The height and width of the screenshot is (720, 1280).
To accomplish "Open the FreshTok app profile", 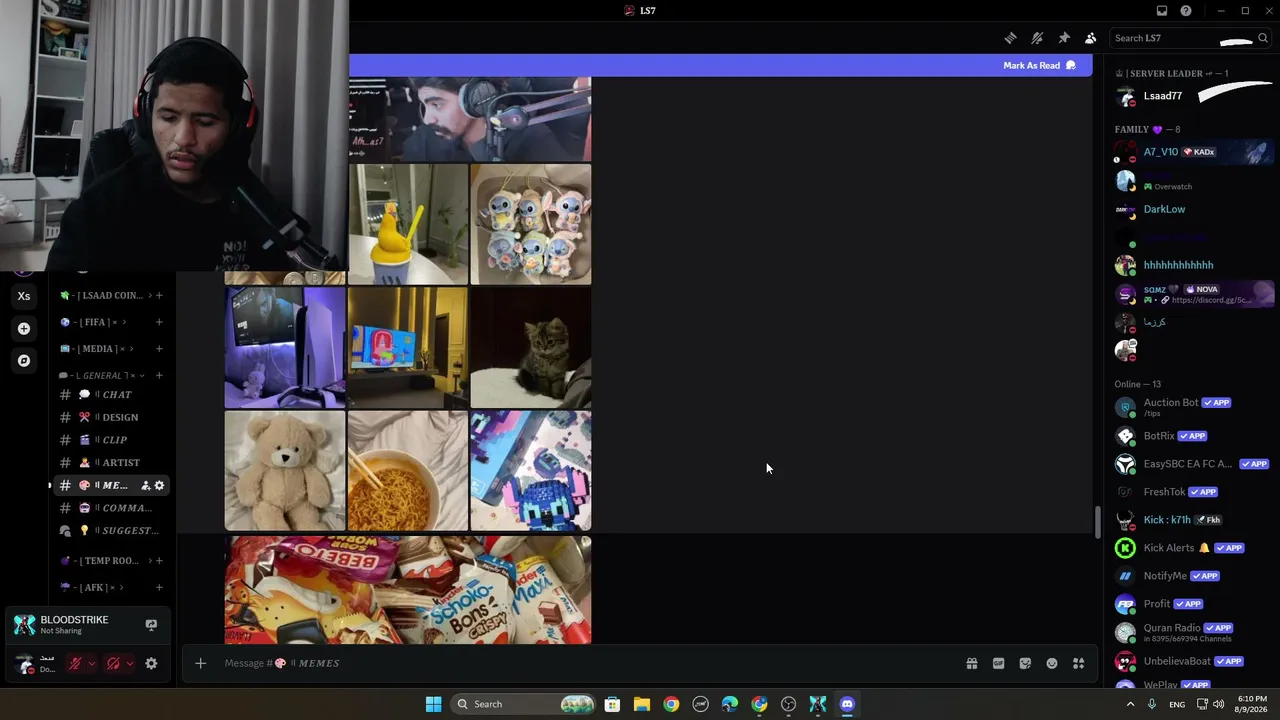I will click(x=1190, y=492).
